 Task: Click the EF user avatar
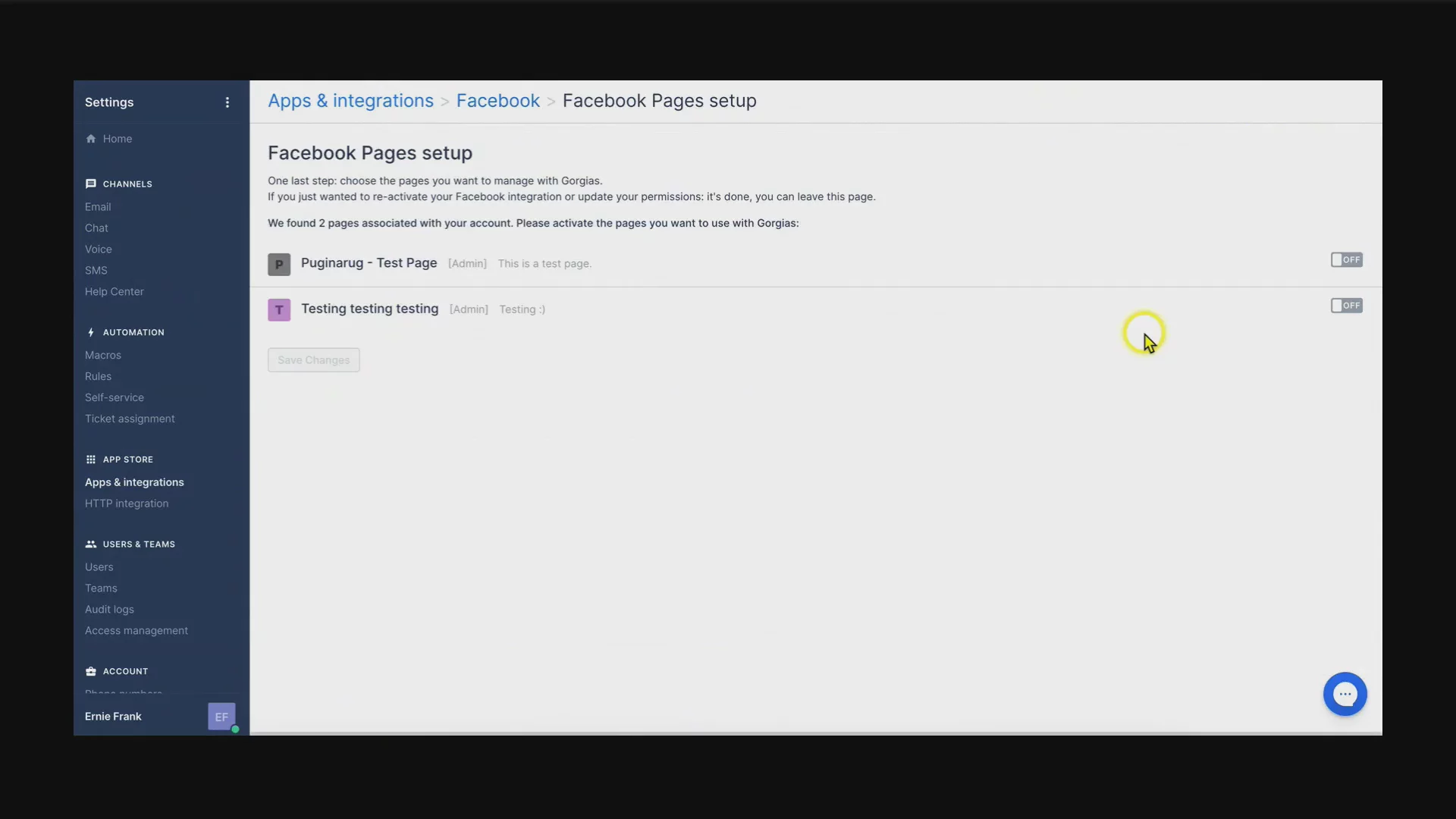tap(221, 717)
